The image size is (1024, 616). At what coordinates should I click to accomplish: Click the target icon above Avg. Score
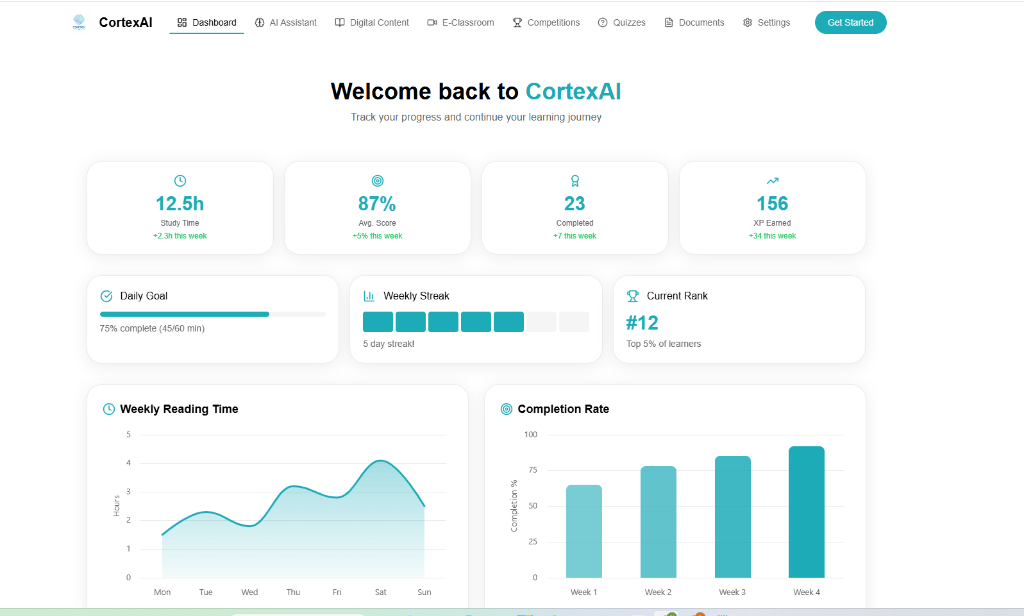(377, 181)
